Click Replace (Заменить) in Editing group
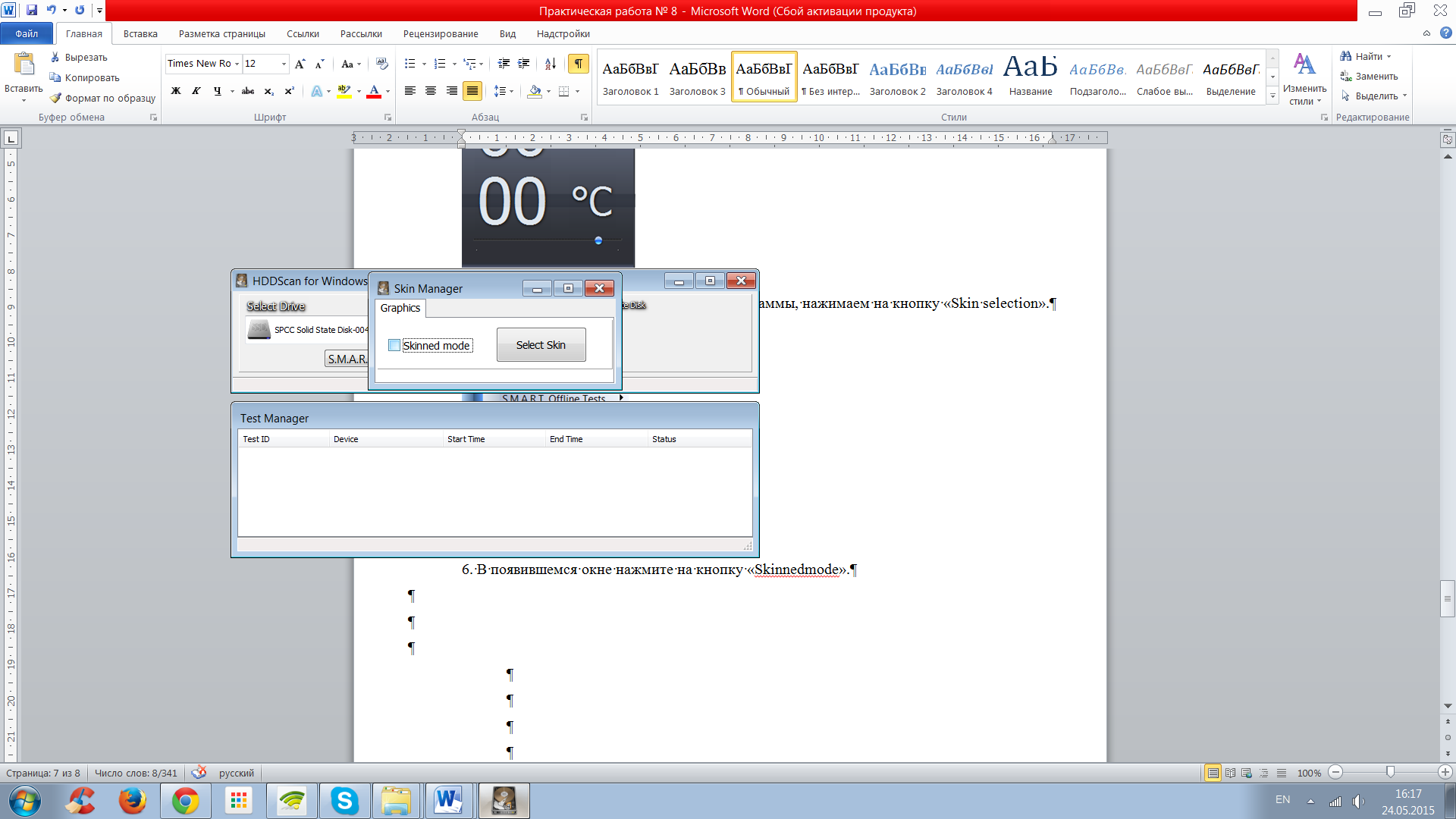The width and height of the screenshot is (1456, 819). [x=1369, y=76]
